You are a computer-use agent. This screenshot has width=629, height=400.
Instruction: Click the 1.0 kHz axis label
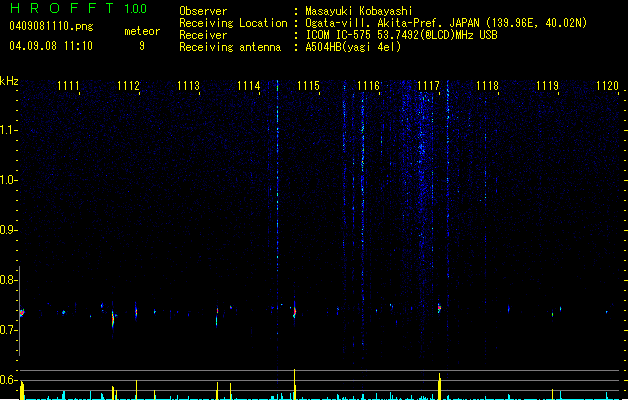point(8,180)
